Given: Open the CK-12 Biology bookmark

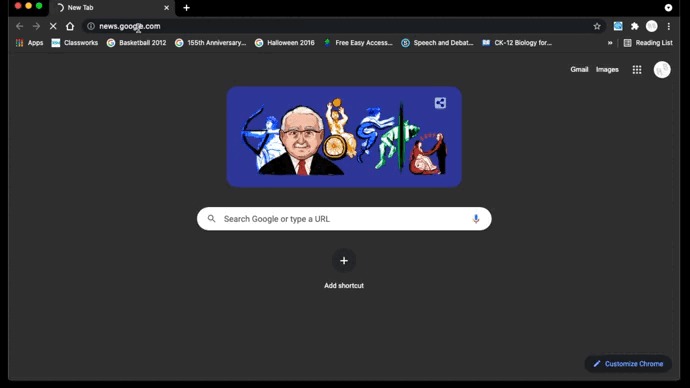Looking at the screenshot, I should (517, 43).
